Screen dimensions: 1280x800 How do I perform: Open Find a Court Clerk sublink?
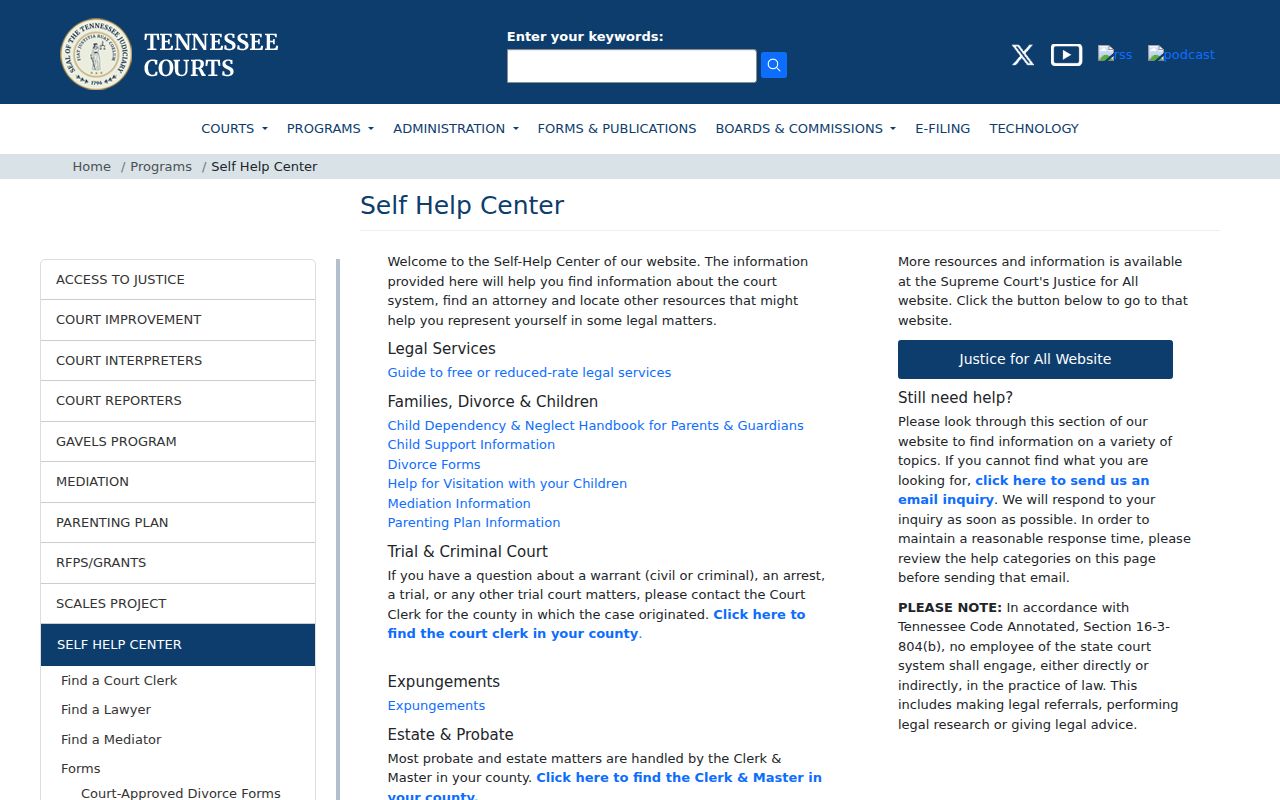[119, 681]
